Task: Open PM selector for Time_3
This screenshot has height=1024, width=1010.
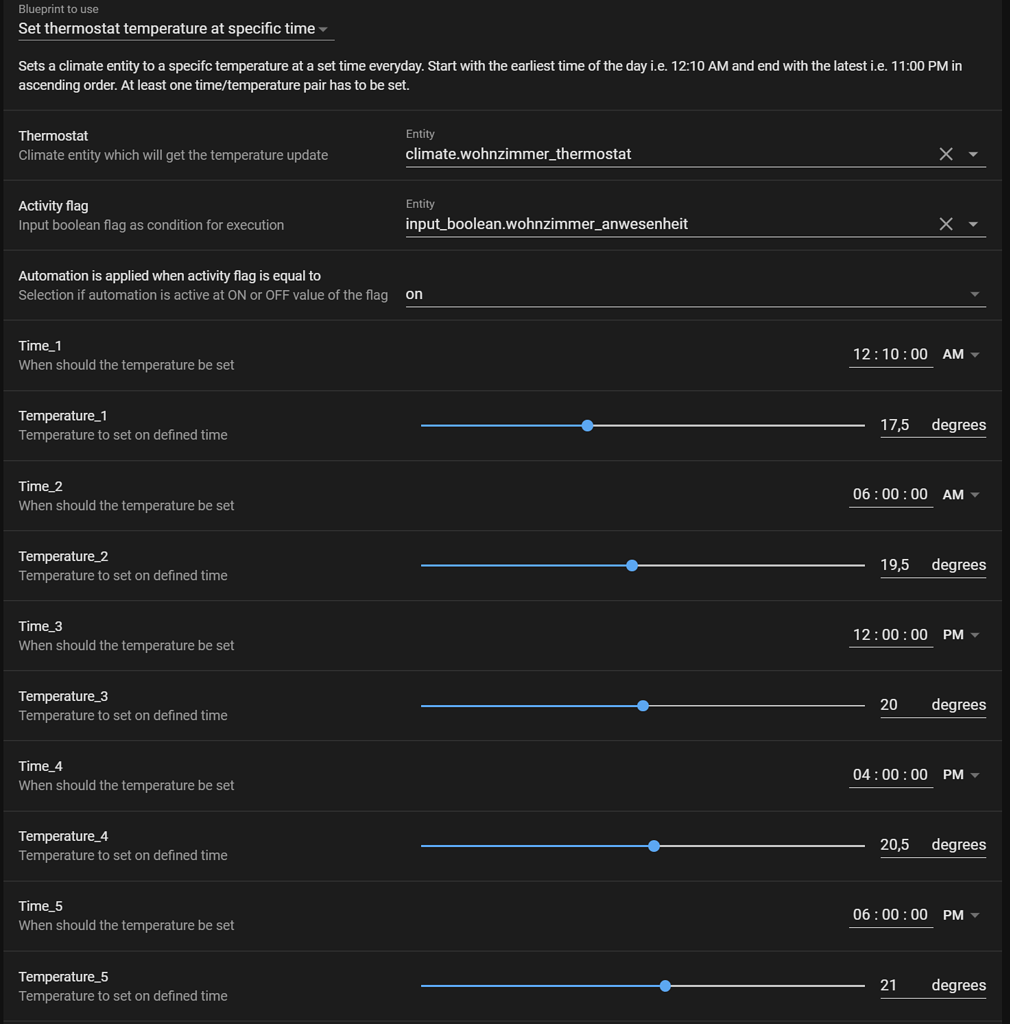Action: point(960,634)
